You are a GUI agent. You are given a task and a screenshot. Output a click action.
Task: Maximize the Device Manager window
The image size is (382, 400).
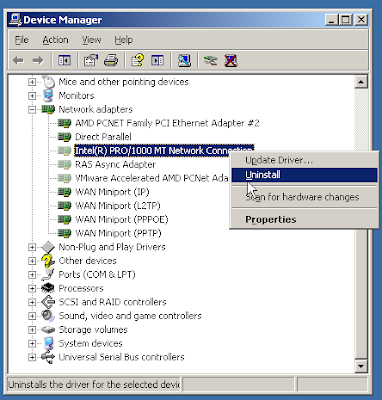(x=345, y=20)
